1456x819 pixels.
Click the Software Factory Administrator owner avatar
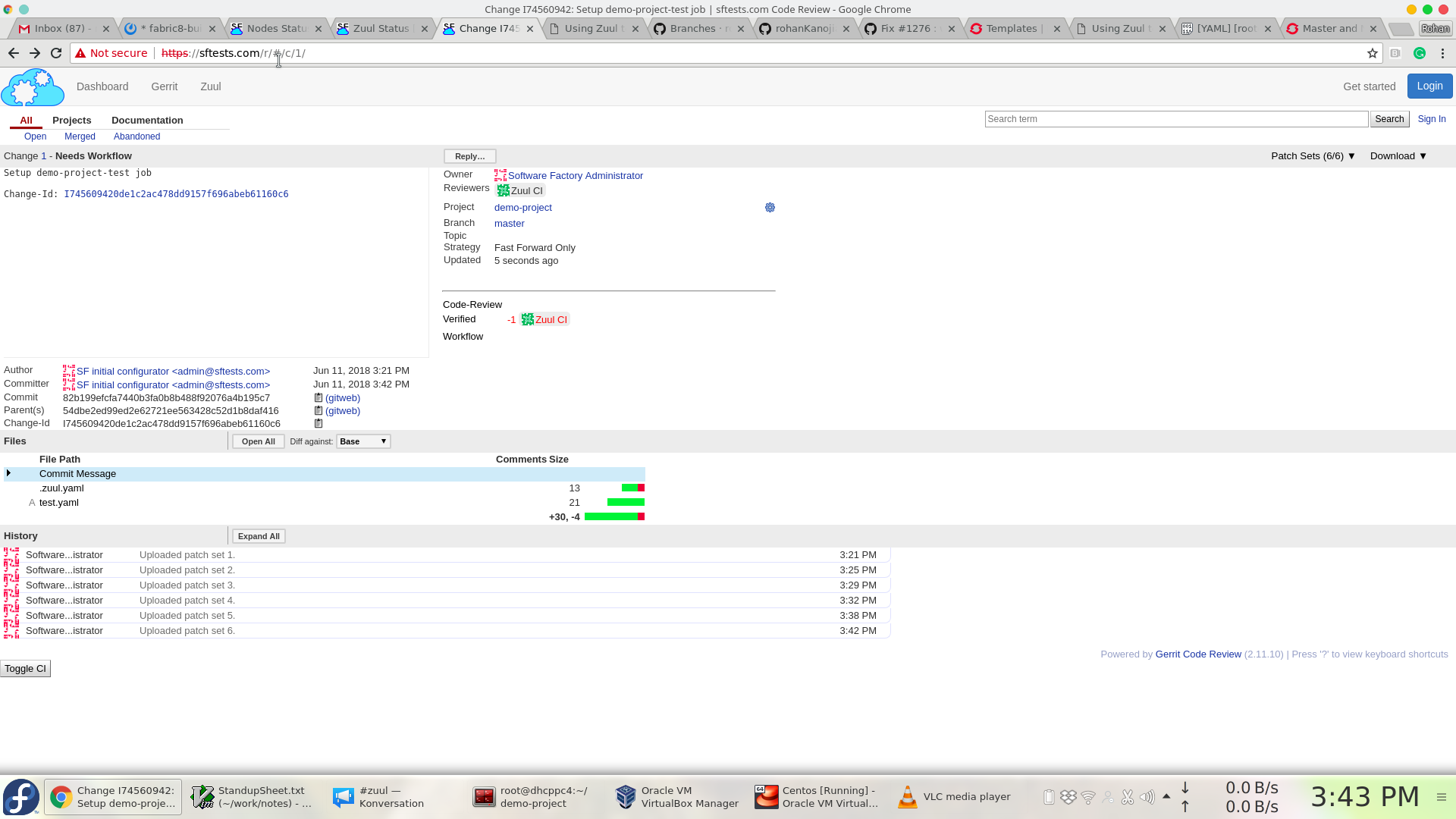pos(500,175)
